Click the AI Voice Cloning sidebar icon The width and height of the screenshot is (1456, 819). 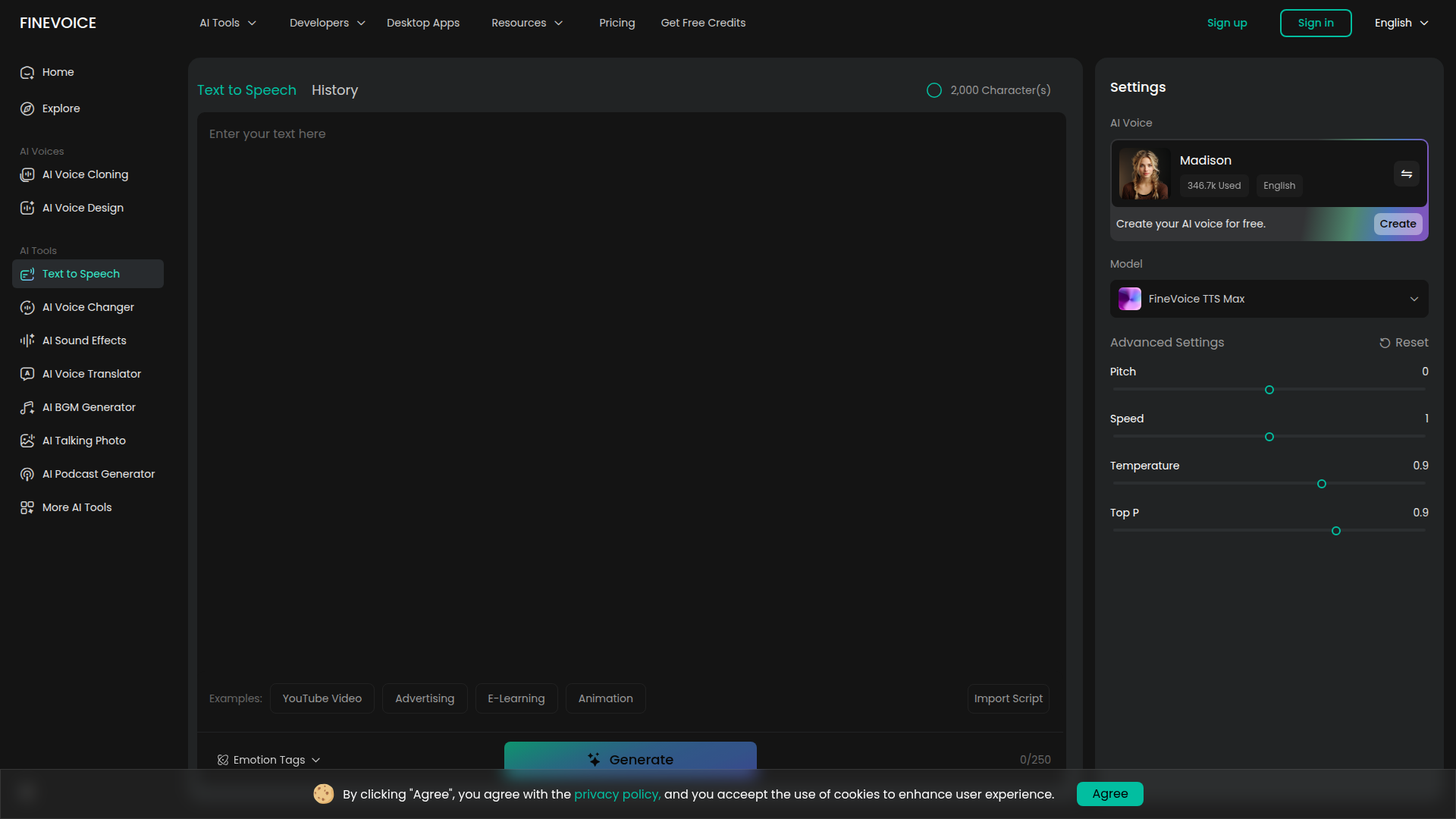pyautogui.click(x=27, y=174)
